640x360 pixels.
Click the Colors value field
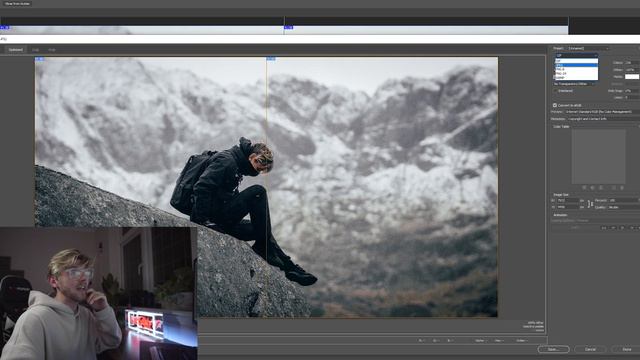(632, 63)
